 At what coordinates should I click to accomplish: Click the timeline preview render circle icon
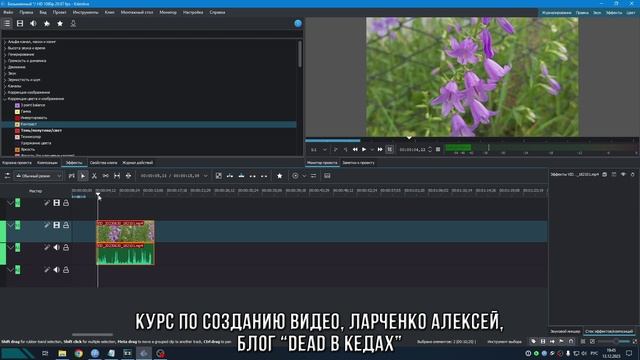tap(295, 176)
